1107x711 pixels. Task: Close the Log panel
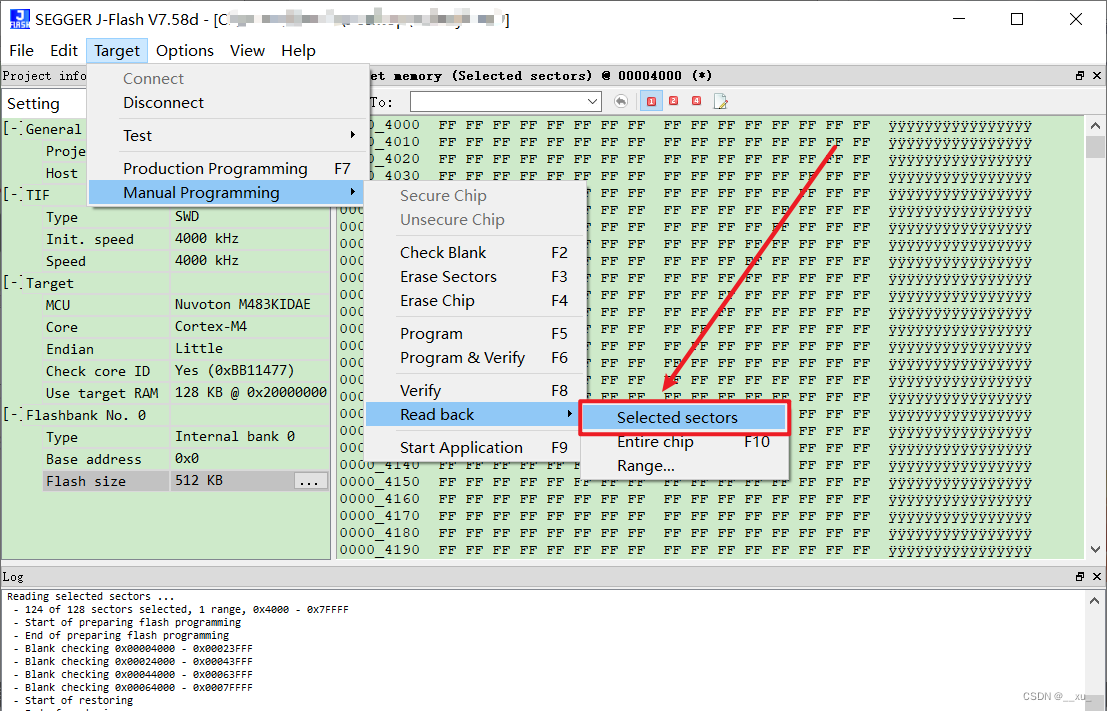tap(1096, 577)
